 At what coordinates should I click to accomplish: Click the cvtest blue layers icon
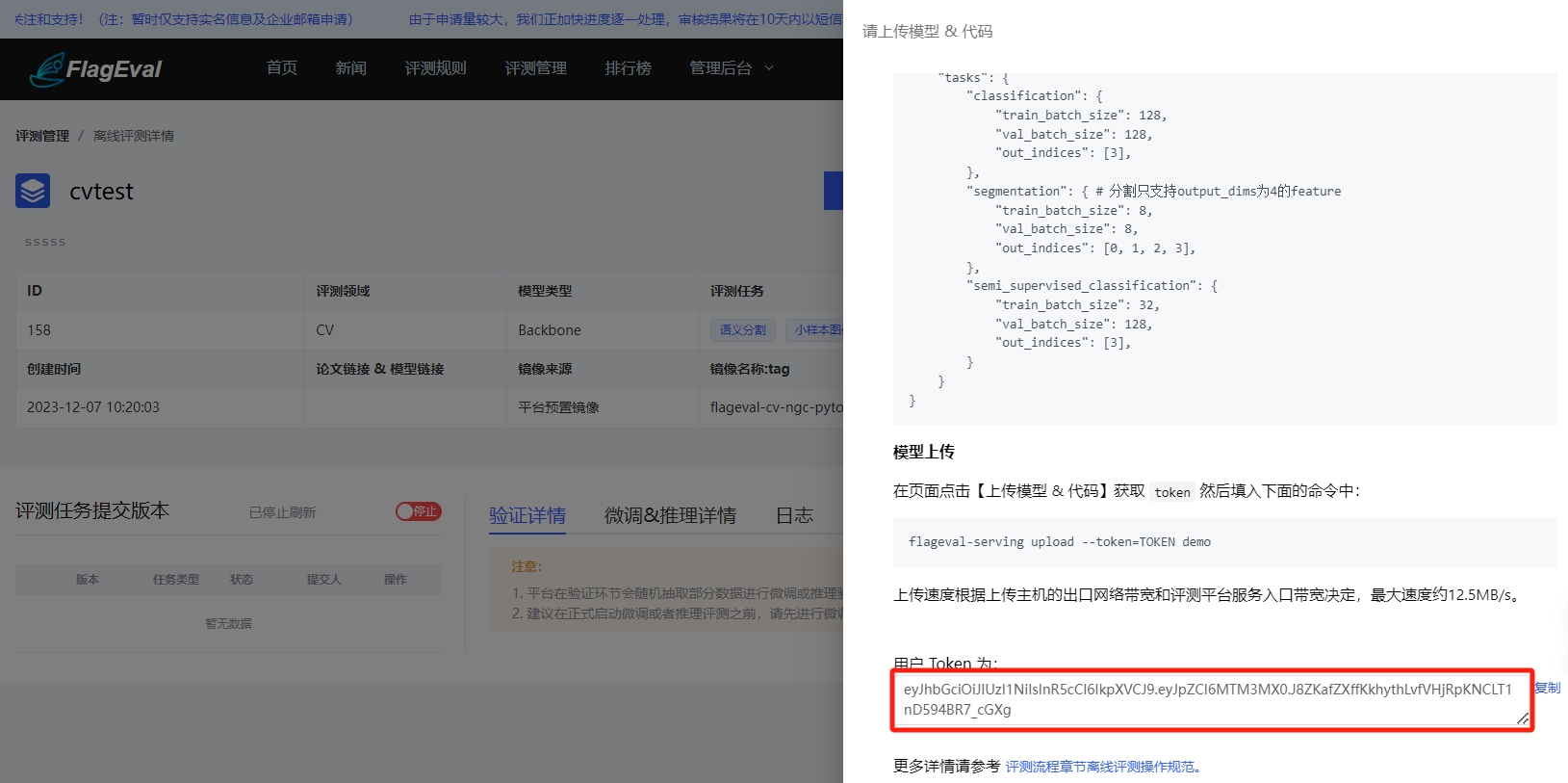pyautogui.click(x=33, y=191)
